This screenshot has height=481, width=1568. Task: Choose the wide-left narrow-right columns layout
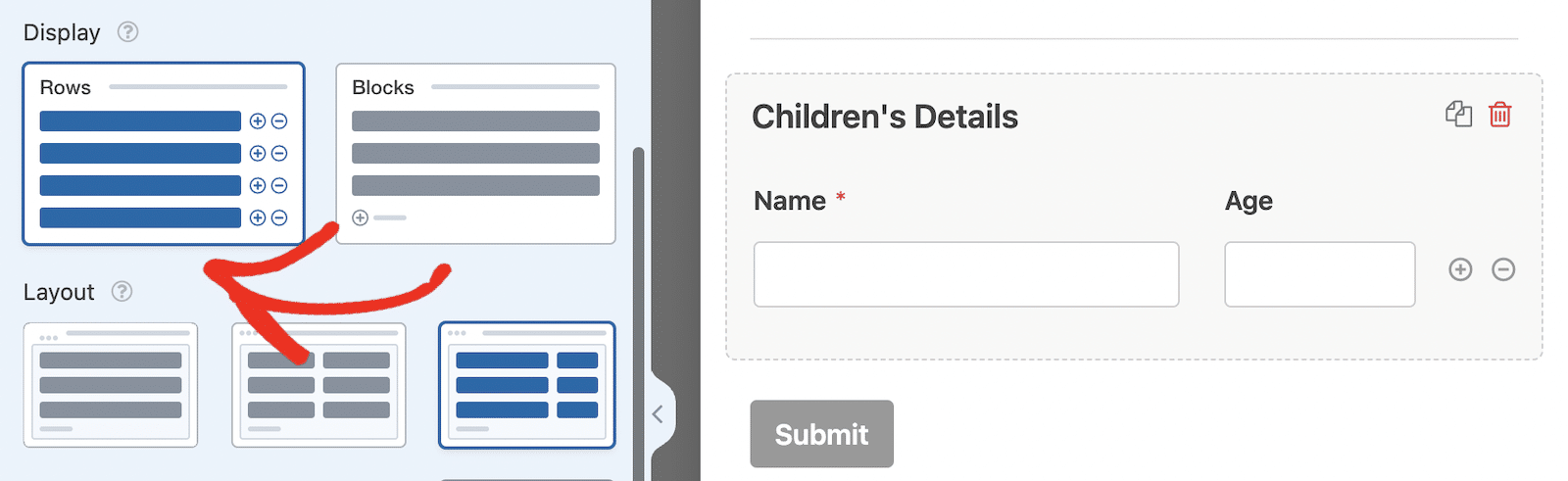[x=527, y=385]
